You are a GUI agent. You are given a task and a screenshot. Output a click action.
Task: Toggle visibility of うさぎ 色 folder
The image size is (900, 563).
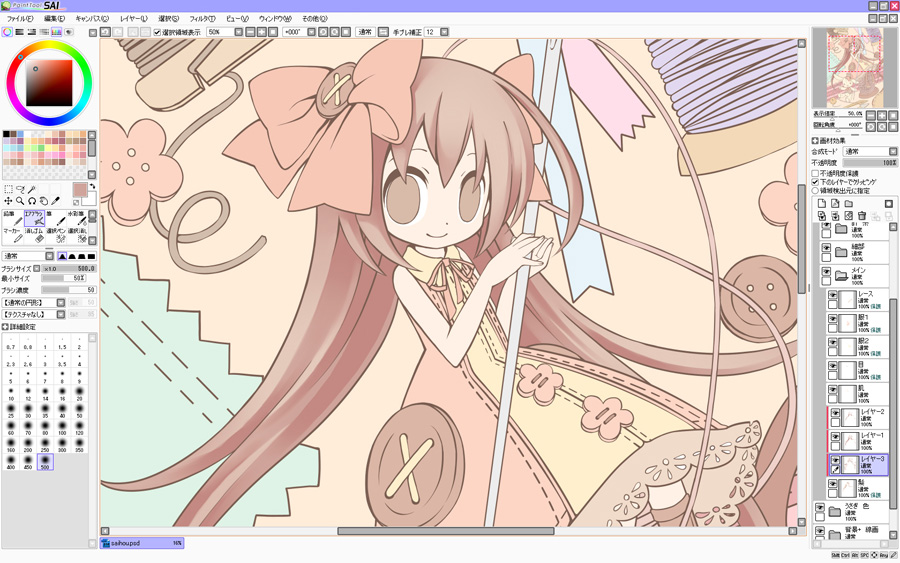tap(820, 507)
